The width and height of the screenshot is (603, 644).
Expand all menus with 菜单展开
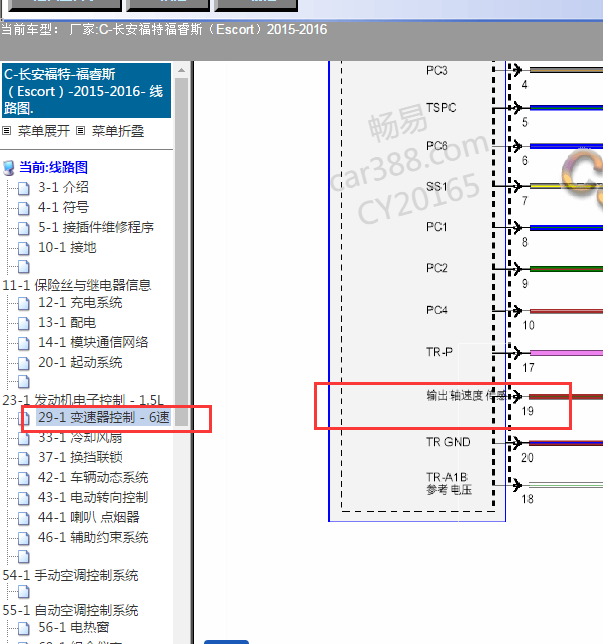coord(44,131)
